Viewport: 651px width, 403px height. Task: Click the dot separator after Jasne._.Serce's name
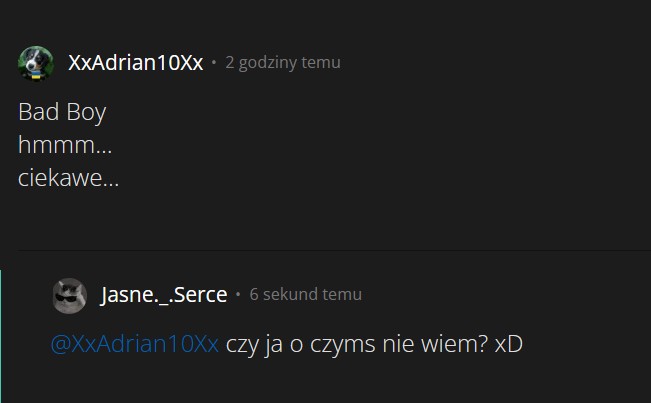tap(238, 295)
